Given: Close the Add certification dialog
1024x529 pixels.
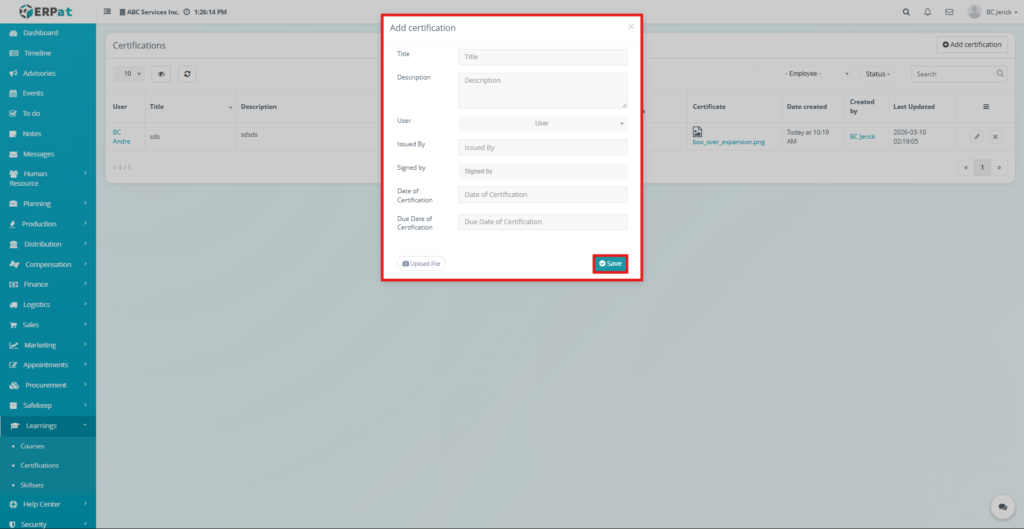Looking at the screenshot, I should point(630,27).
